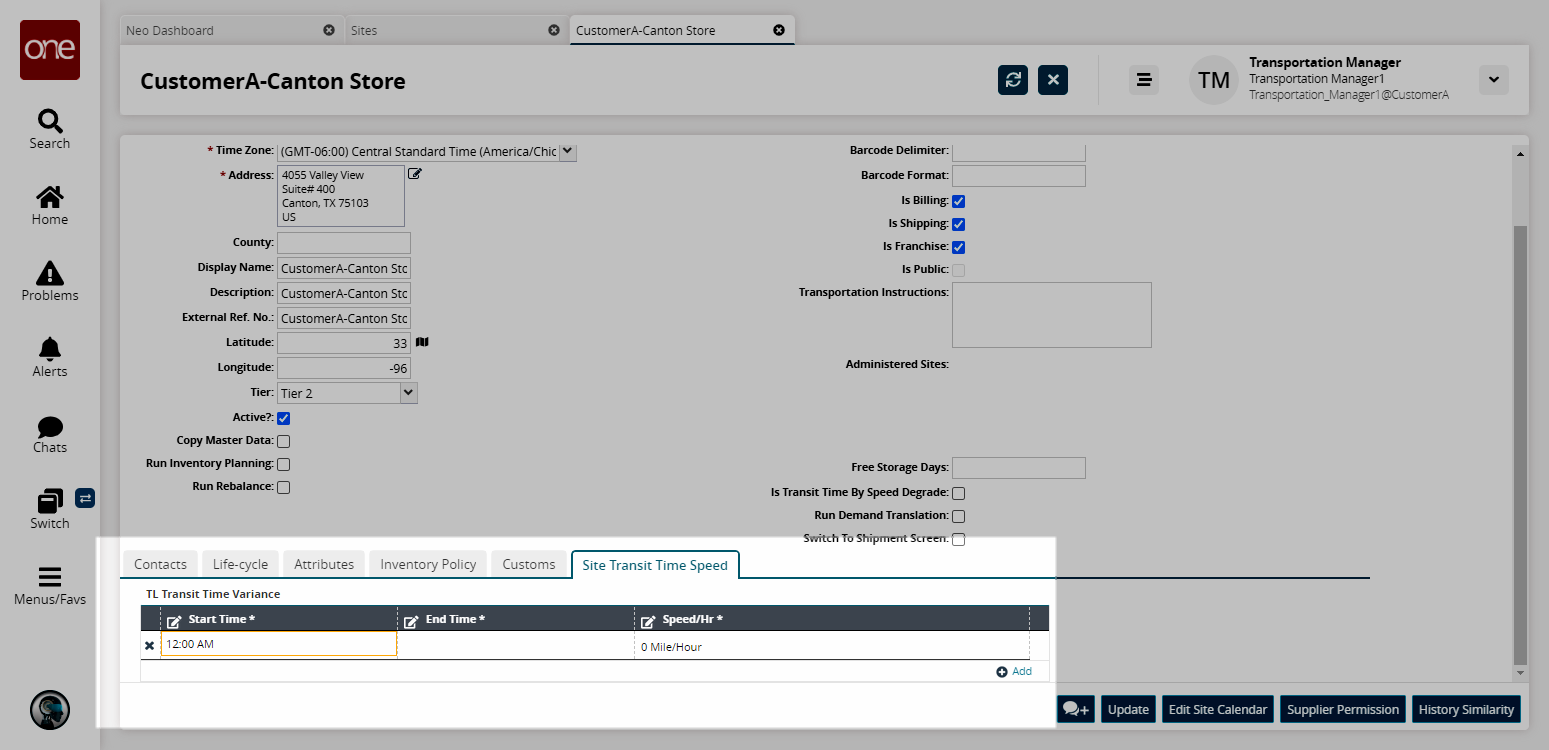1549x750 pixels.
Task: Switch to the Inventory Policy tab
Action: (428, 564)
